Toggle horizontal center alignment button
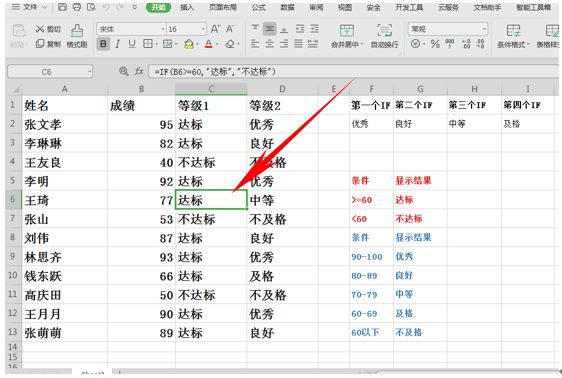This screenshot has width=562, height=378. (x=270, y=44)
